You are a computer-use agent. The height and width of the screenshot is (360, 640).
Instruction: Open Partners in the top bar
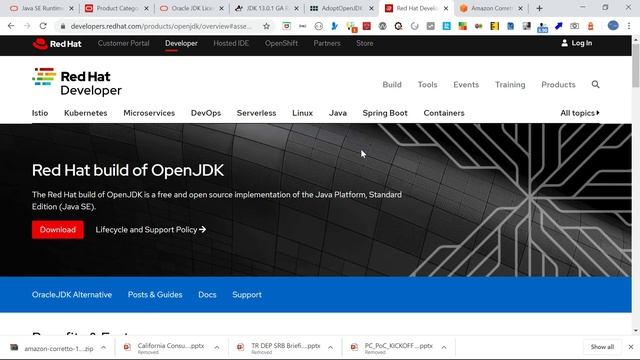tap(327, 43)
